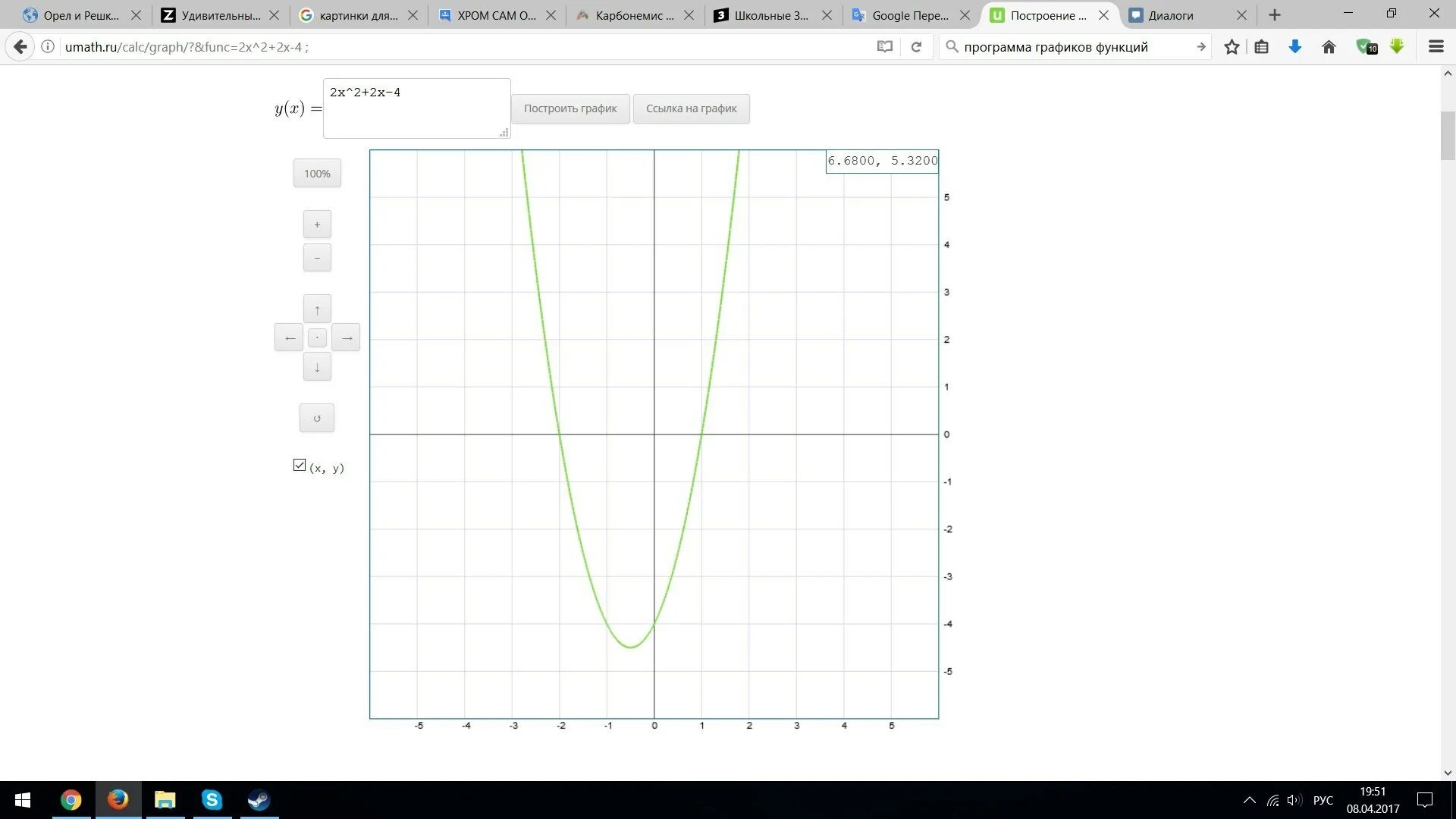Open the Firefox hamburger menu
The image size is (1456, 819).
1436,47
